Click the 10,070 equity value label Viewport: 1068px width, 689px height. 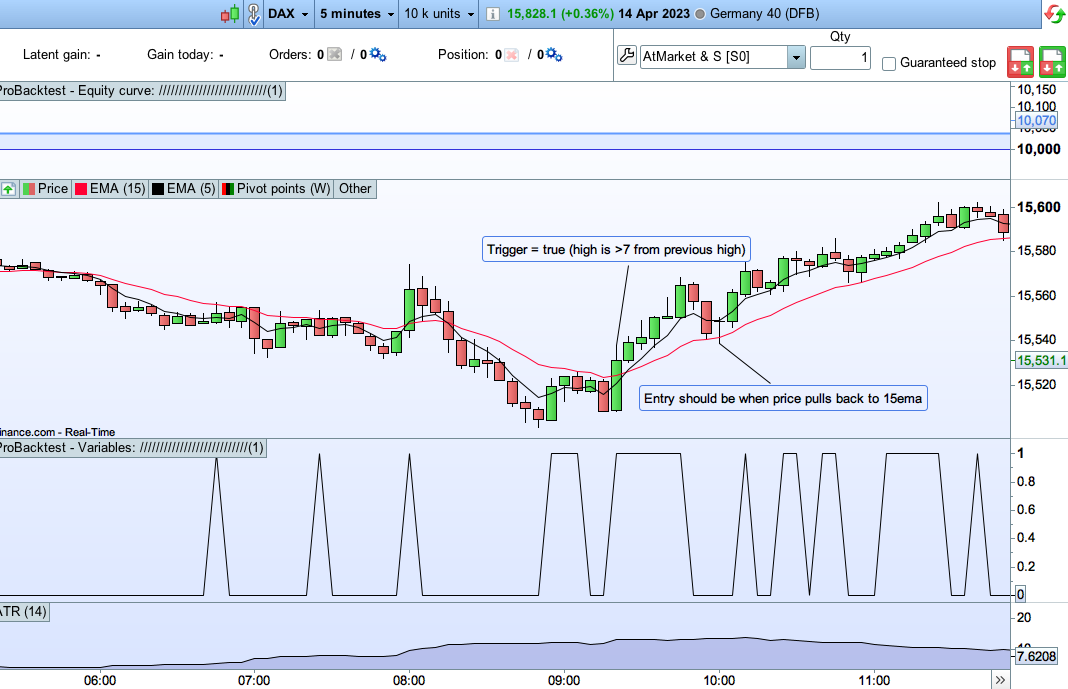coord(1036,121)
